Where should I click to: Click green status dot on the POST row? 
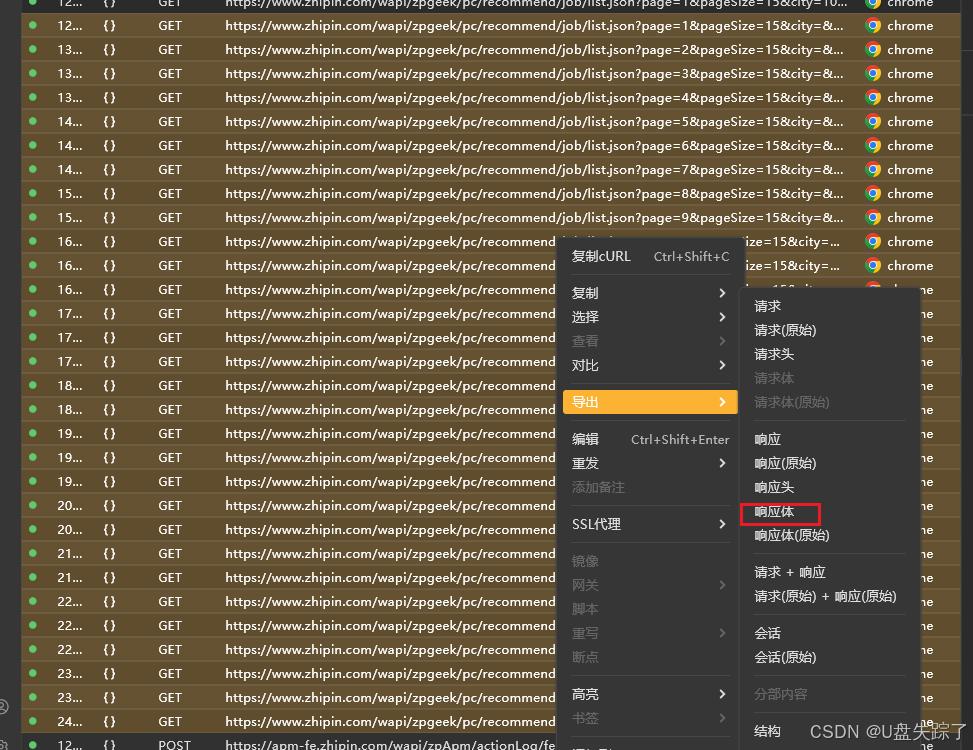click(33, 744)
